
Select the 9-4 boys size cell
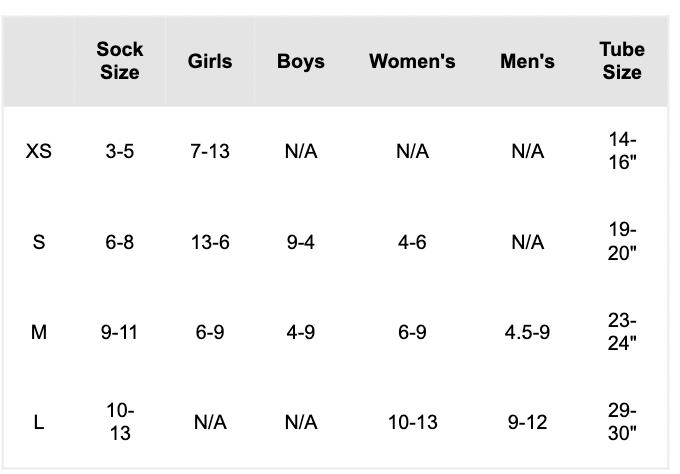click(x=301, y=242)
